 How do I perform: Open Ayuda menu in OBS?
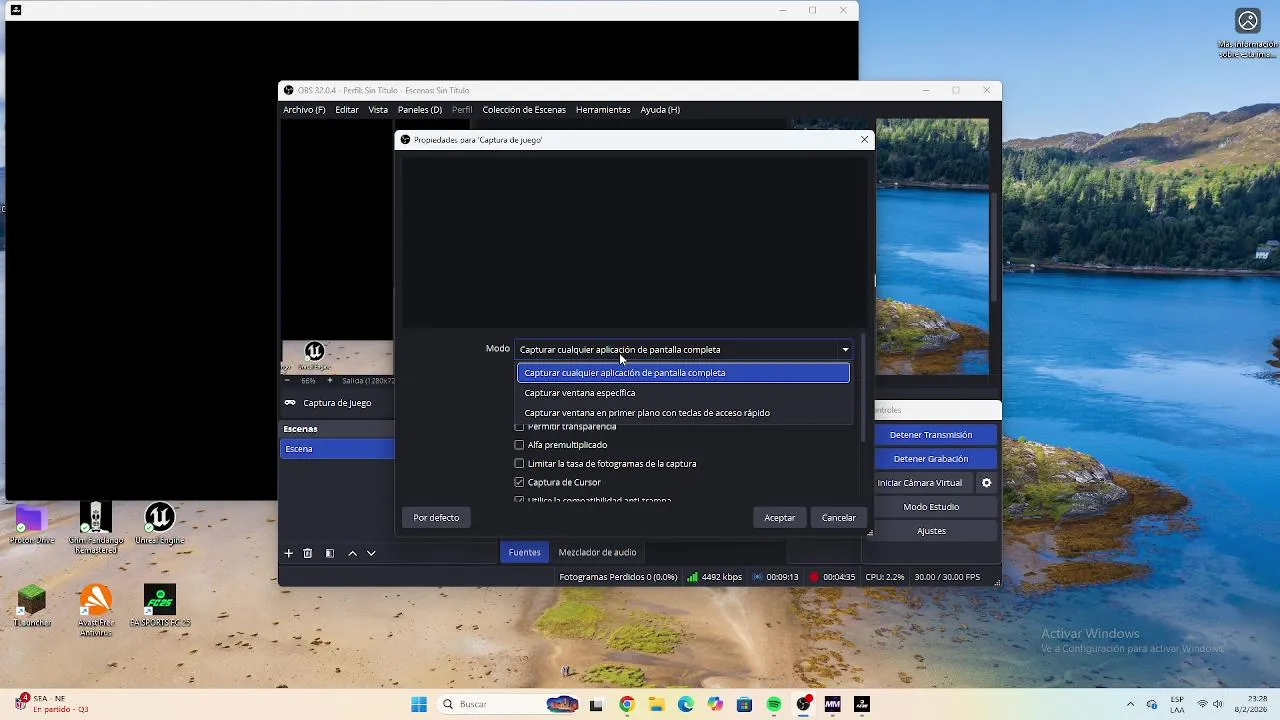point(660,110)
